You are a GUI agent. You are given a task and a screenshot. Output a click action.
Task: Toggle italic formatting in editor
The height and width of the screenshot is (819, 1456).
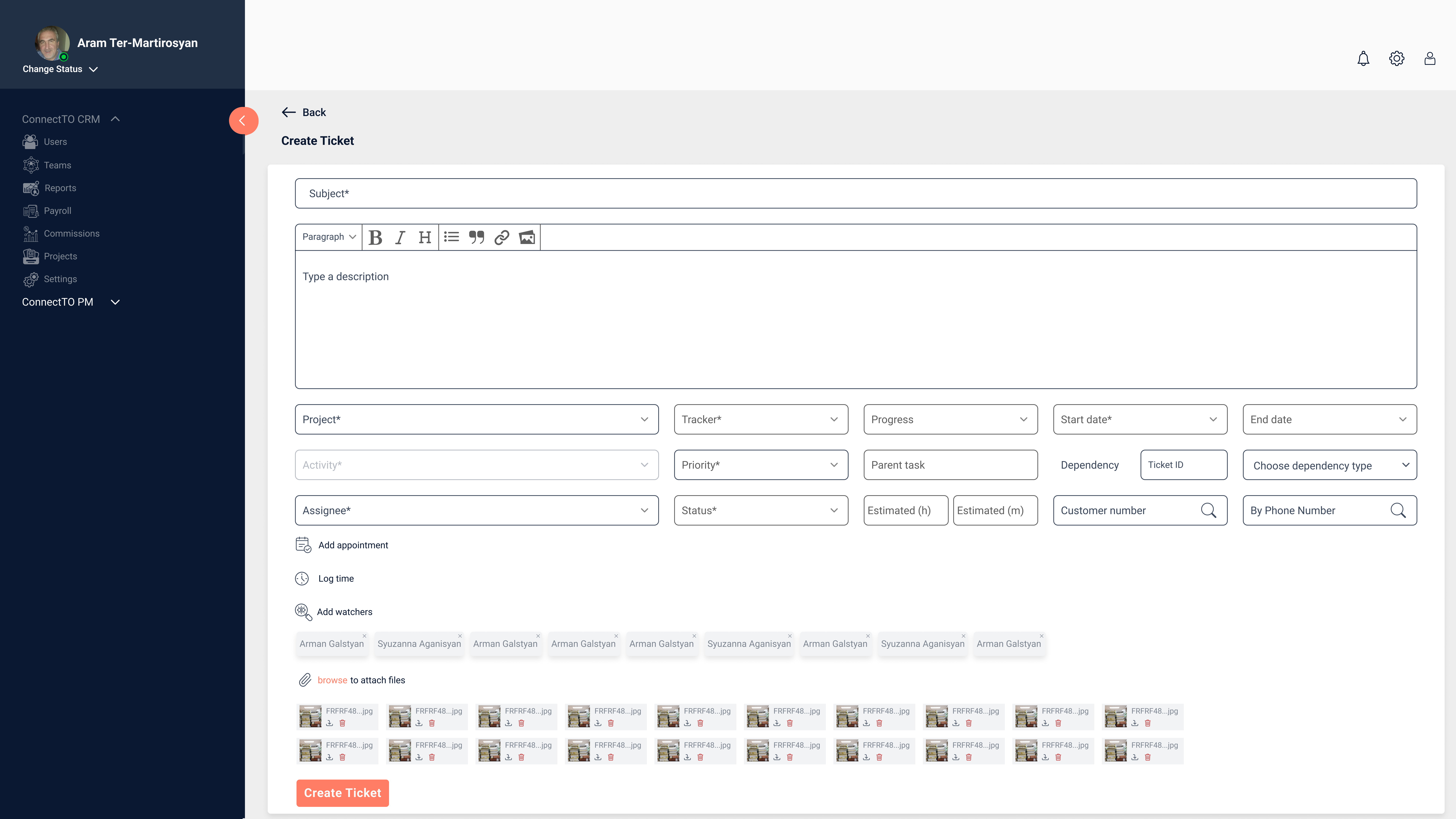click(400, 237)
